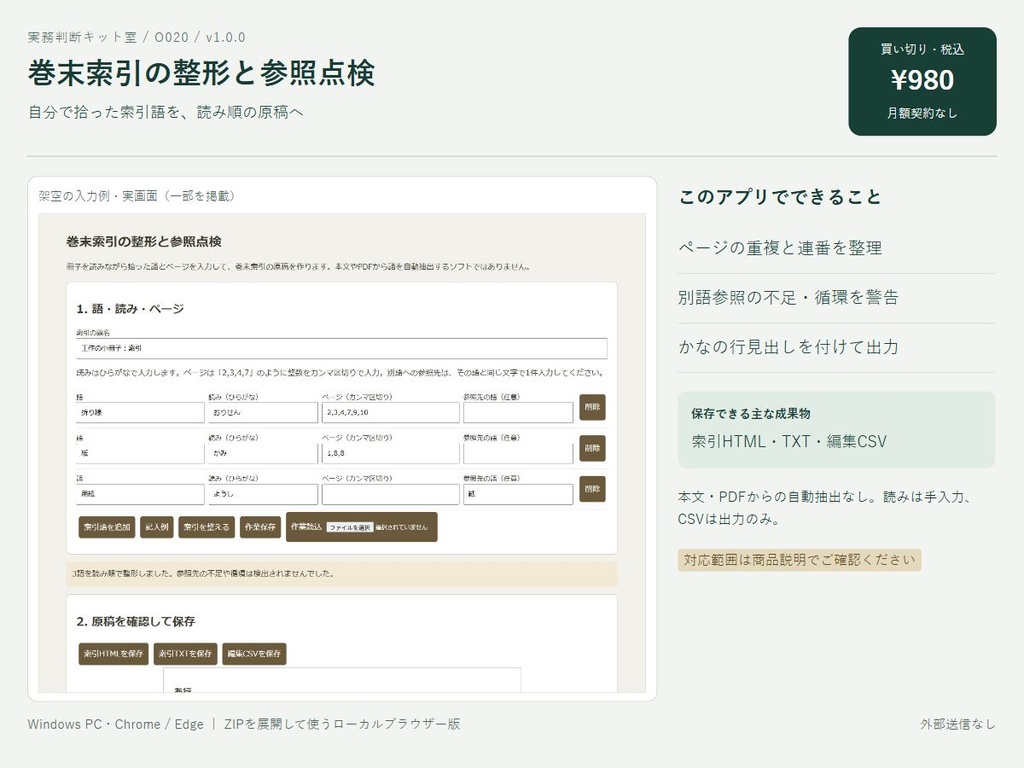This screenshot has height=768, width=1024.
Task: Click the 巻末索引の整形と参照点検 main page title
Action: (x=201, y=73)
